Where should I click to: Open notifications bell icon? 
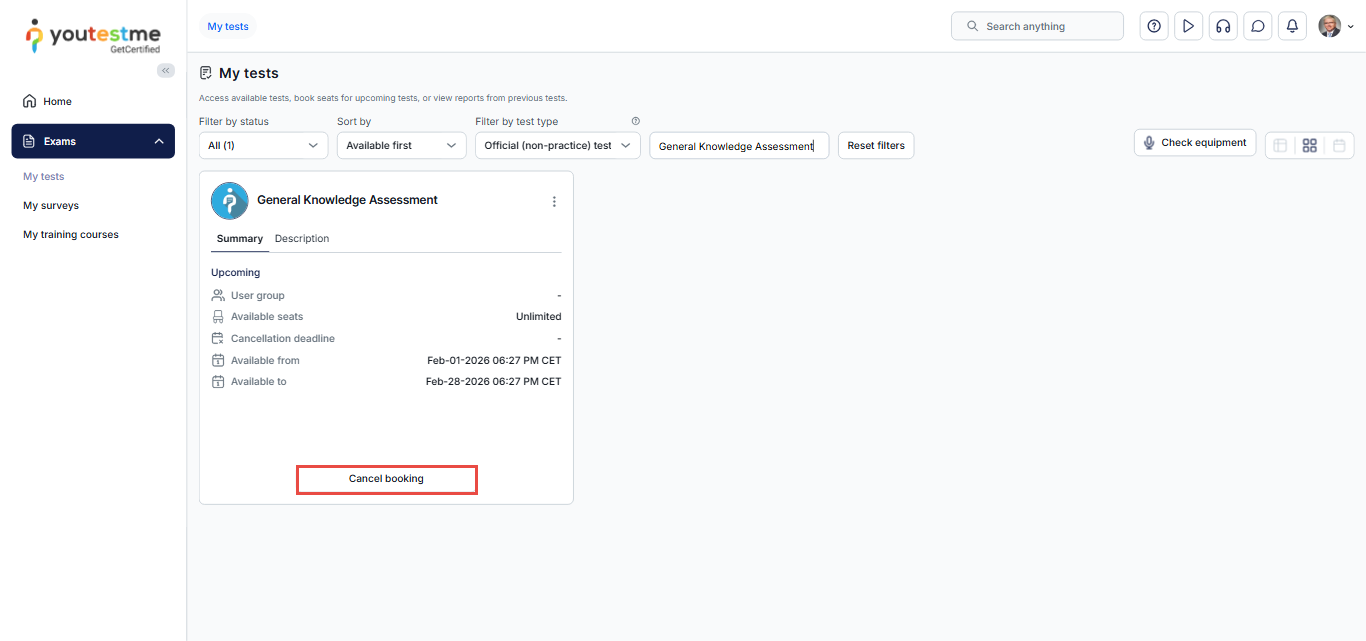[x=1292, y=27]
